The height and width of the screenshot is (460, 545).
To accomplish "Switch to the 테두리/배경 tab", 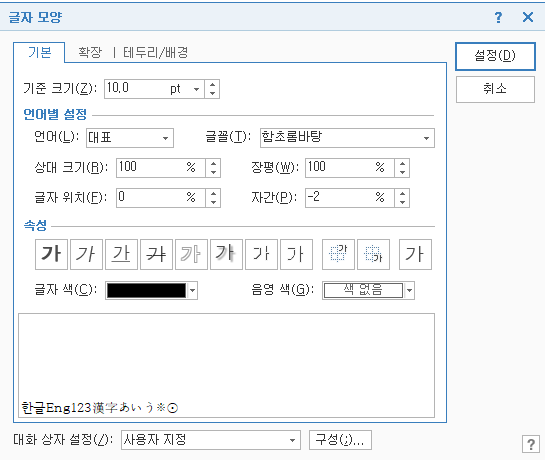I will click(x=155, y=53).
